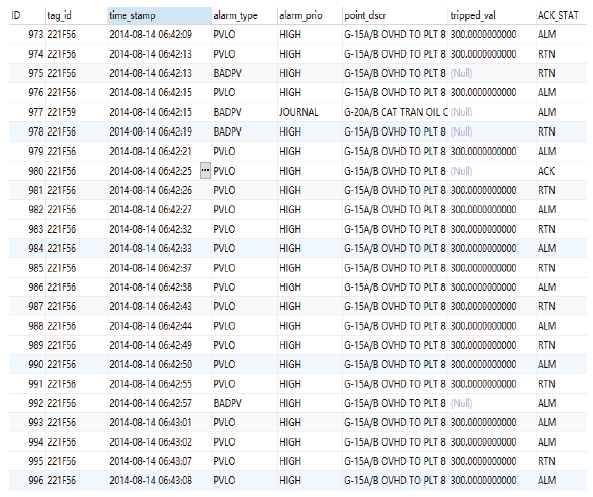Select tag 221F59 cell

(x=76, y=112)
